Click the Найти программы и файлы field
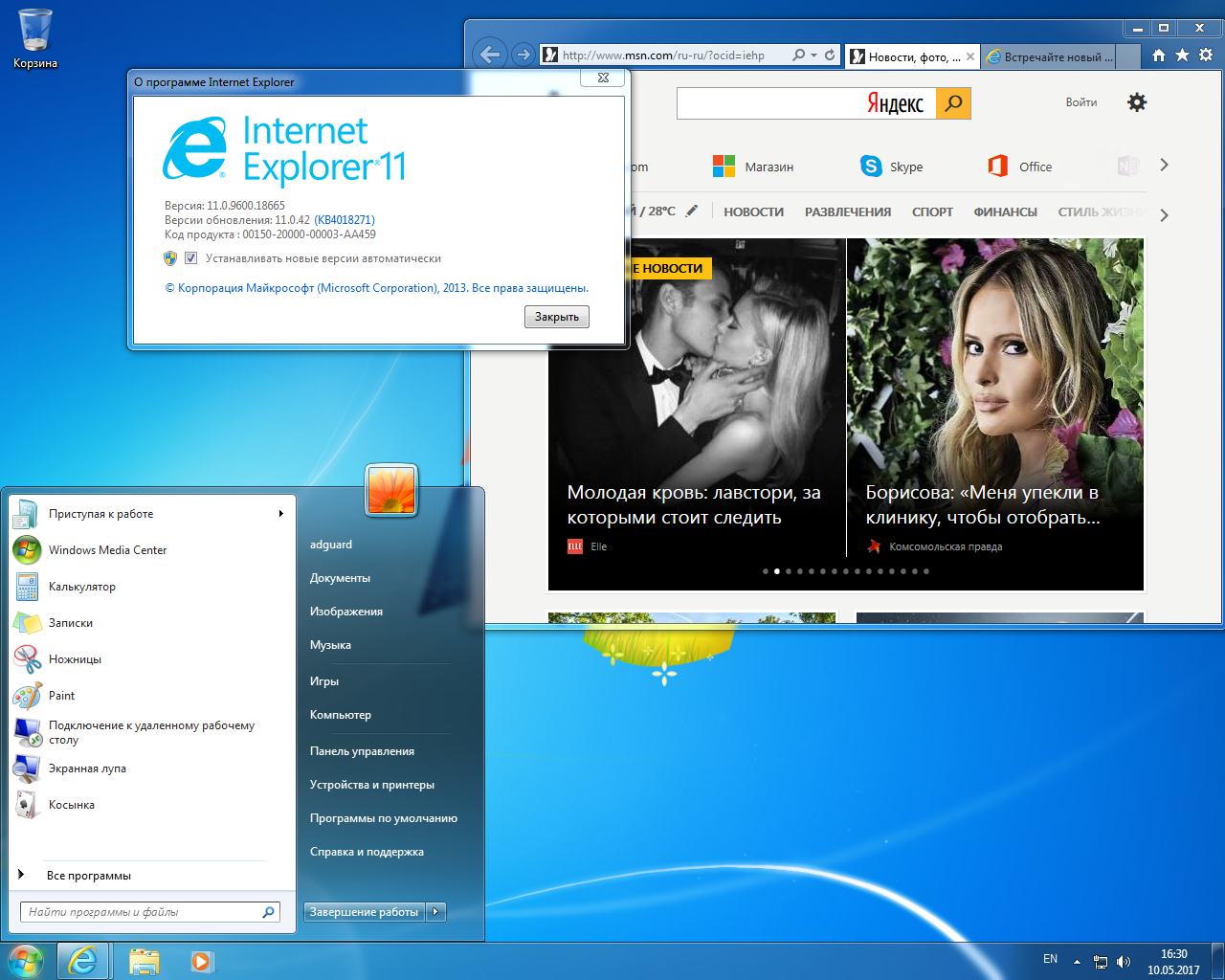 tap(149, 912)
